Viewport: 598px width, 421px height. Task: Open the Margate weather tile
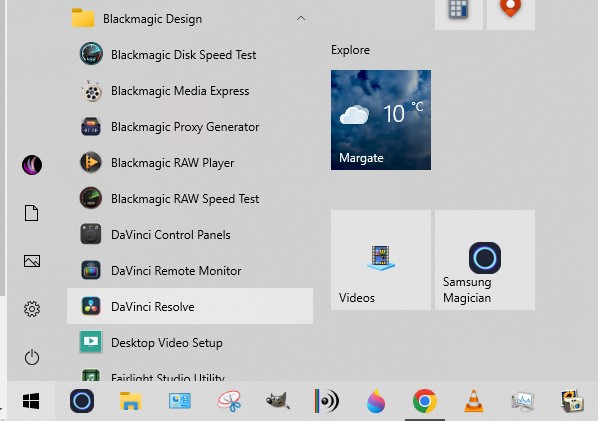click(381, 120)
